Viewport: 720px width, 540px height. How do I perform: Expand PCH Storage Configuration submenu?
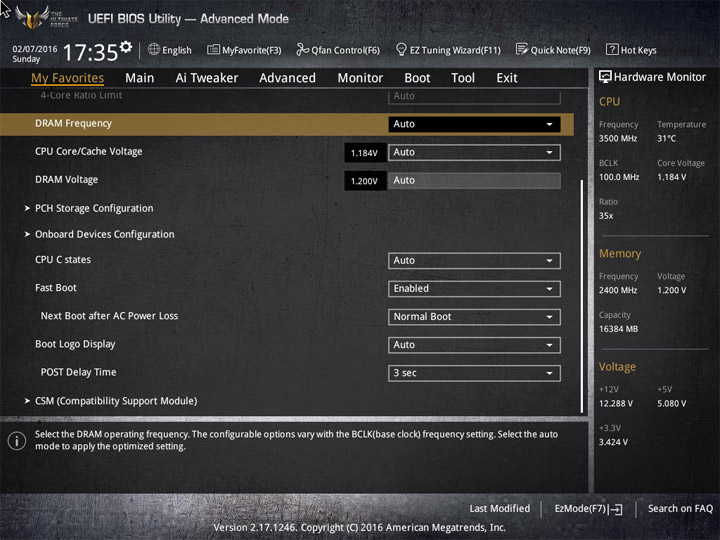tap(94, 208)
